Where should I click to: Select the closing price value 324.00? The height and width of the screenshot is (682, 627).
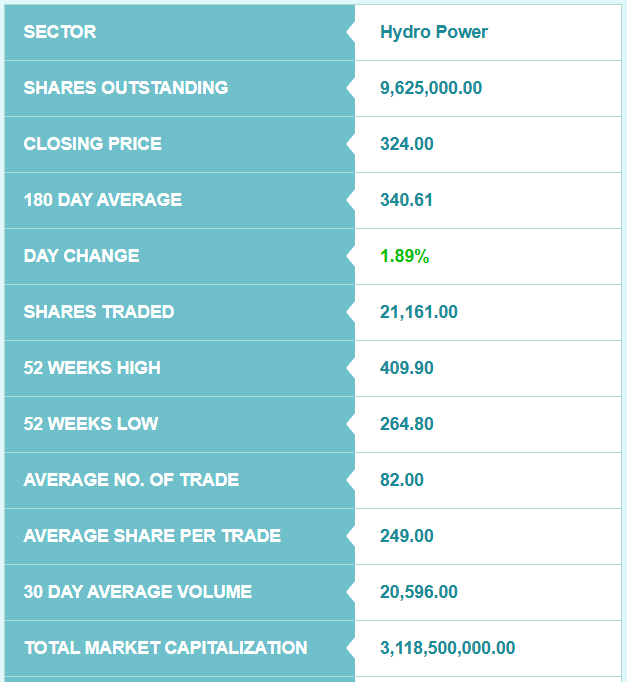[x=407, y=144]
